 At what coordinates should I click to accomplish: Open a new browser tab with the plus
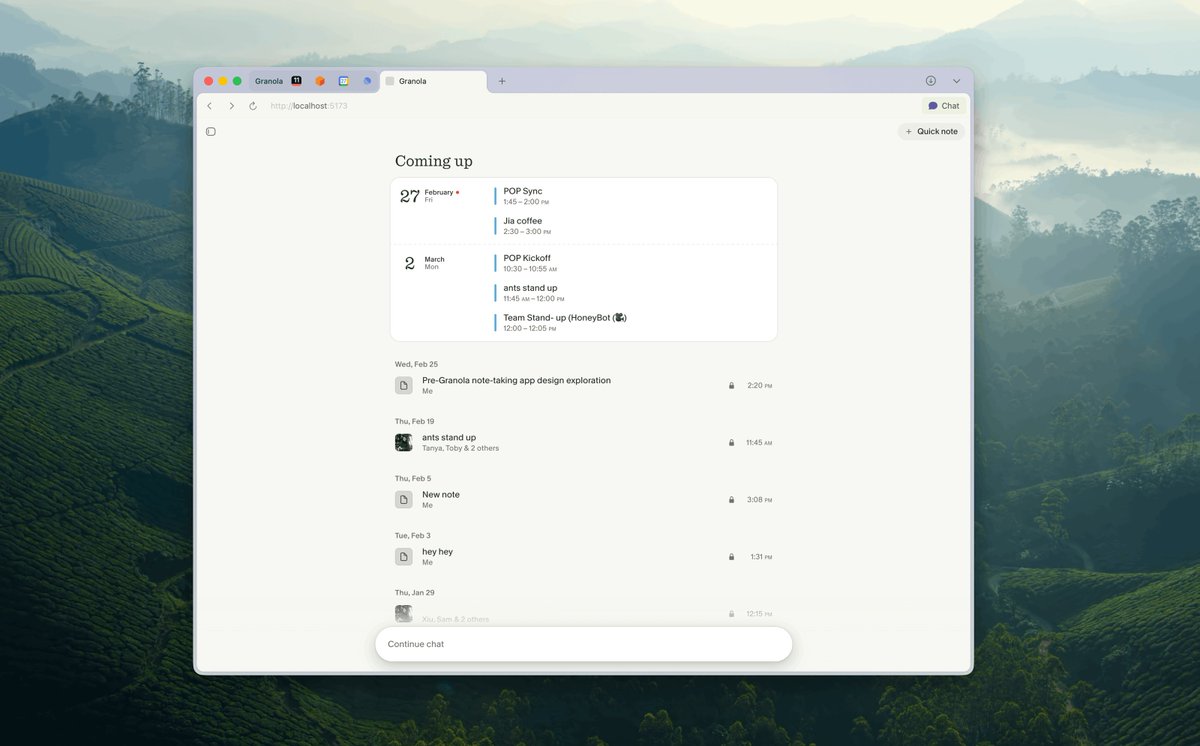point(502,81)
